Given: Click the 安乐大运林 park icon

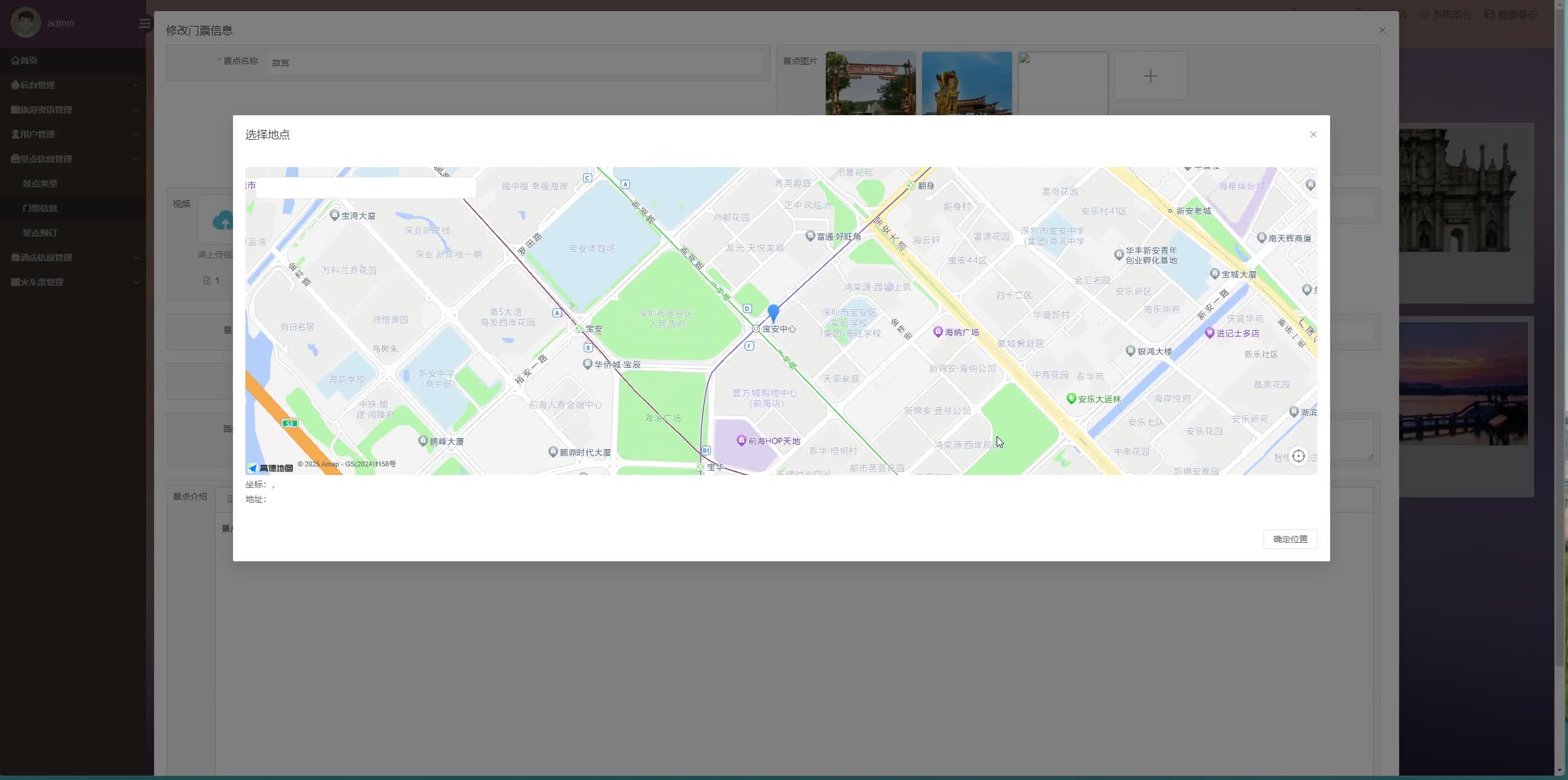Looking at the screenshot, I should pos(1071,399).
